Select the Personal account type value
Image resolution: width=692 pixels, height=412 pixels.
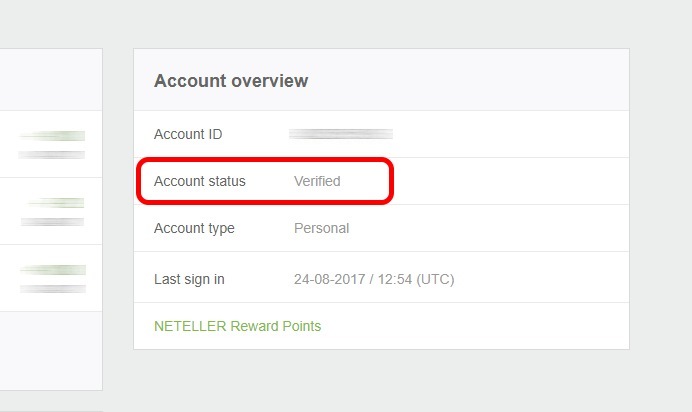coord(321,228)
